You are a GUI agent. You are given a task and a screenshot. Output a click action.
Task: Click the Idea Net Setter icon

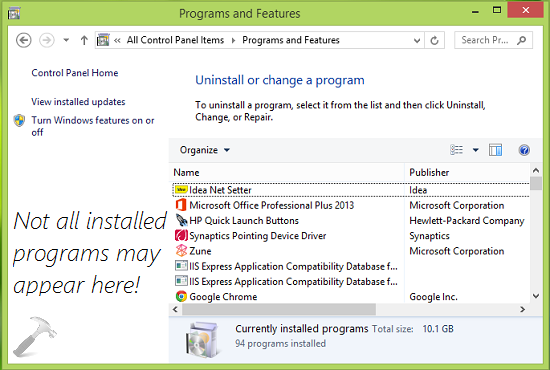(x=181, y=190)
